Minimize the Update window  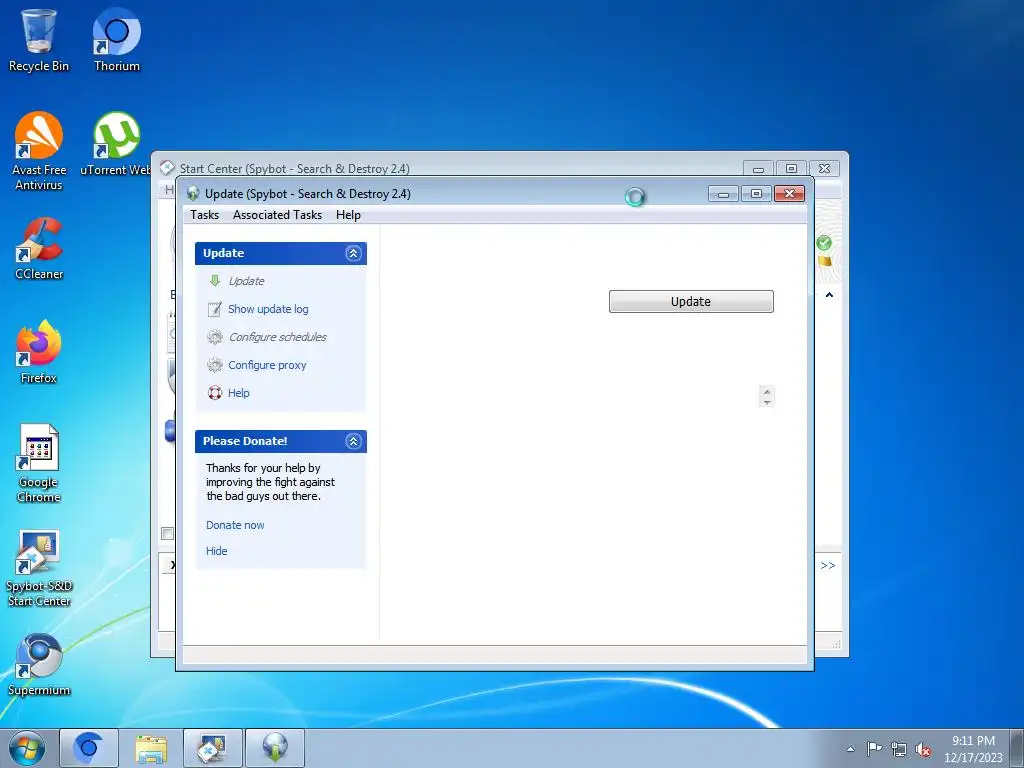click(x=723, y=194)
